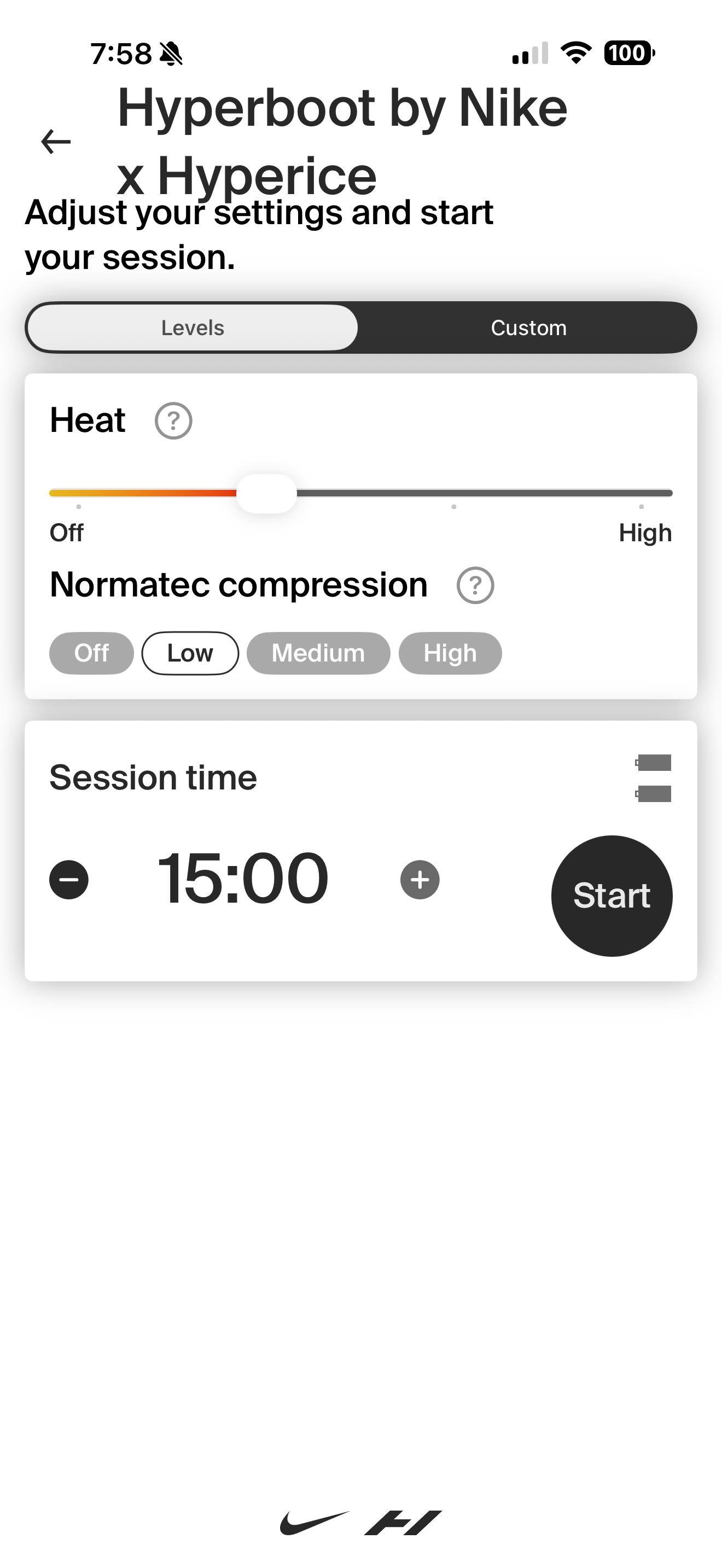The height and width of the screenshot is (1568, 722).
Task: Tap the 15:00 session time display
Action: pyautogui.click(x=243, y=879)
